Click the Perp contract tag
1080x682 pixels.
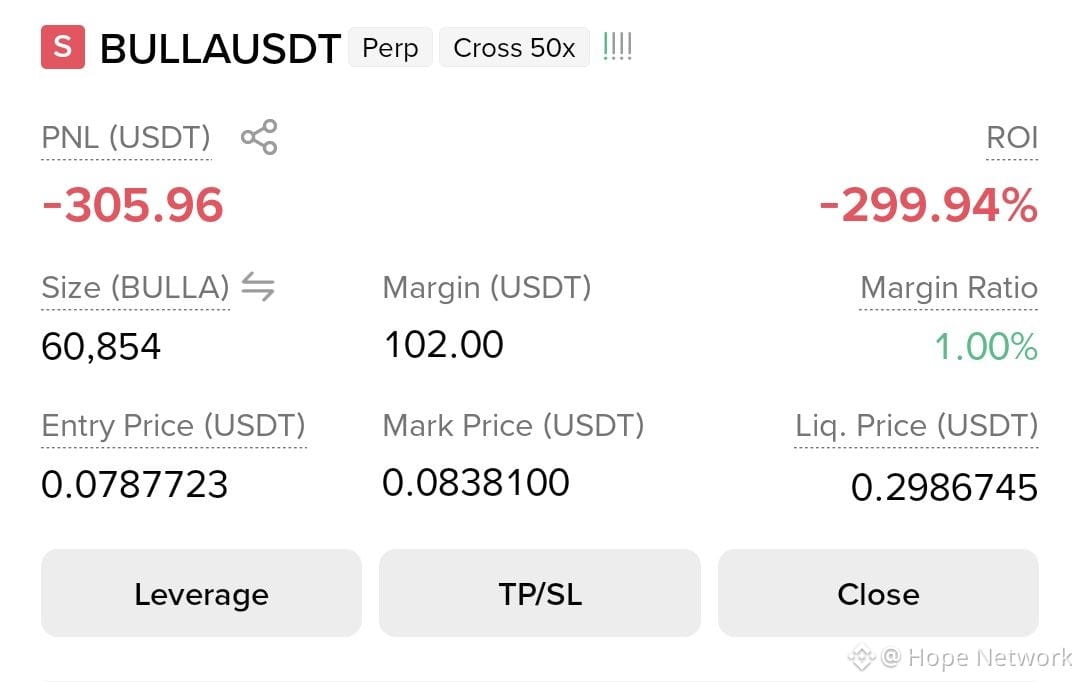pyautogui.click(x=390, y=48)
